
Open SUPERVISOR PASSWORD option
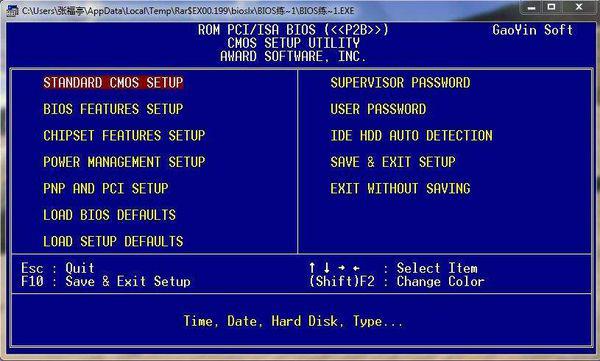[x=400, y=83]
